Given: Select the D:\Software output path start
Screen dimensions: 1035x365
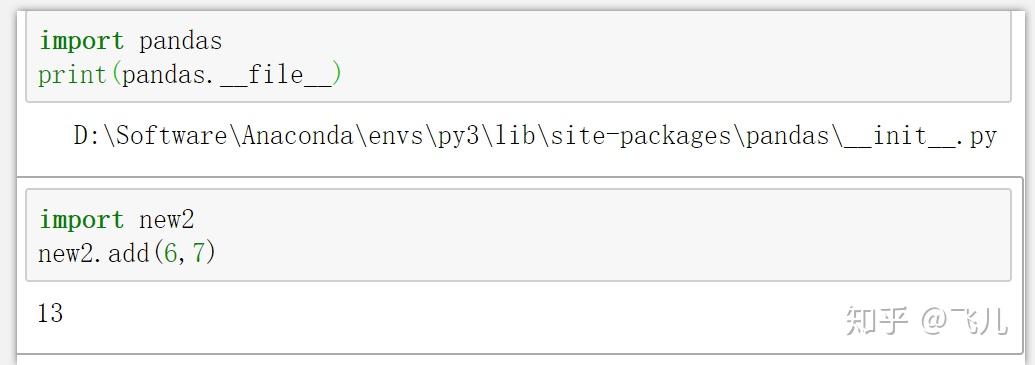Looking at the screenshot, I should coord(150,137).
